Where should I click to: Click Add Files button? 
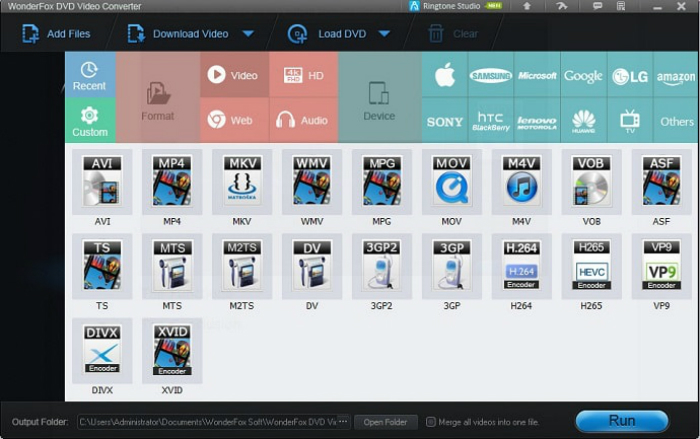pos(56,34)
